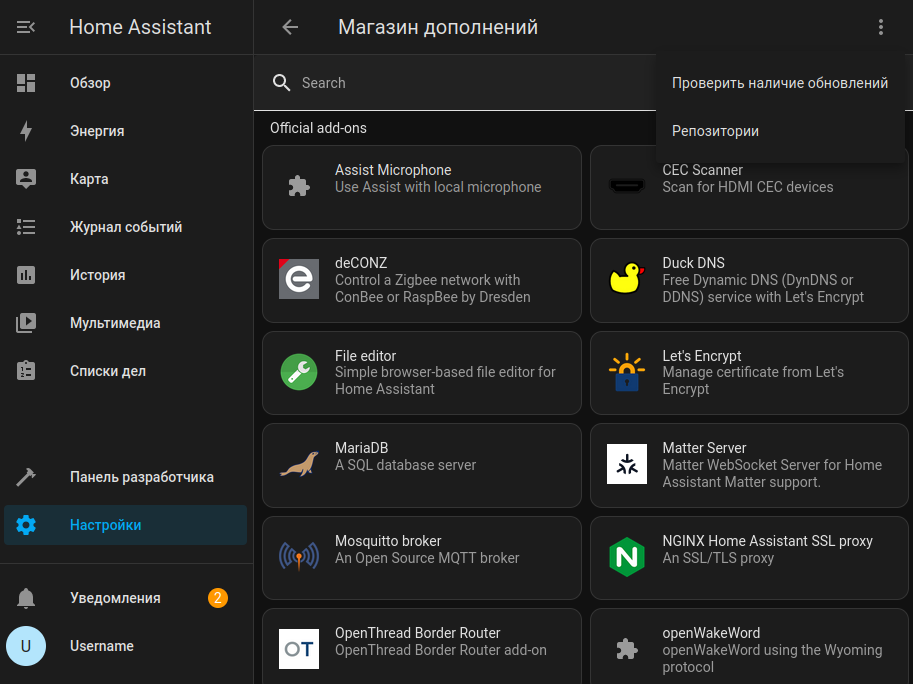Select the Let's Encrypt padlock icon
Image resolution: width=913 pixels, height=684 pixels.
[627, 372]
